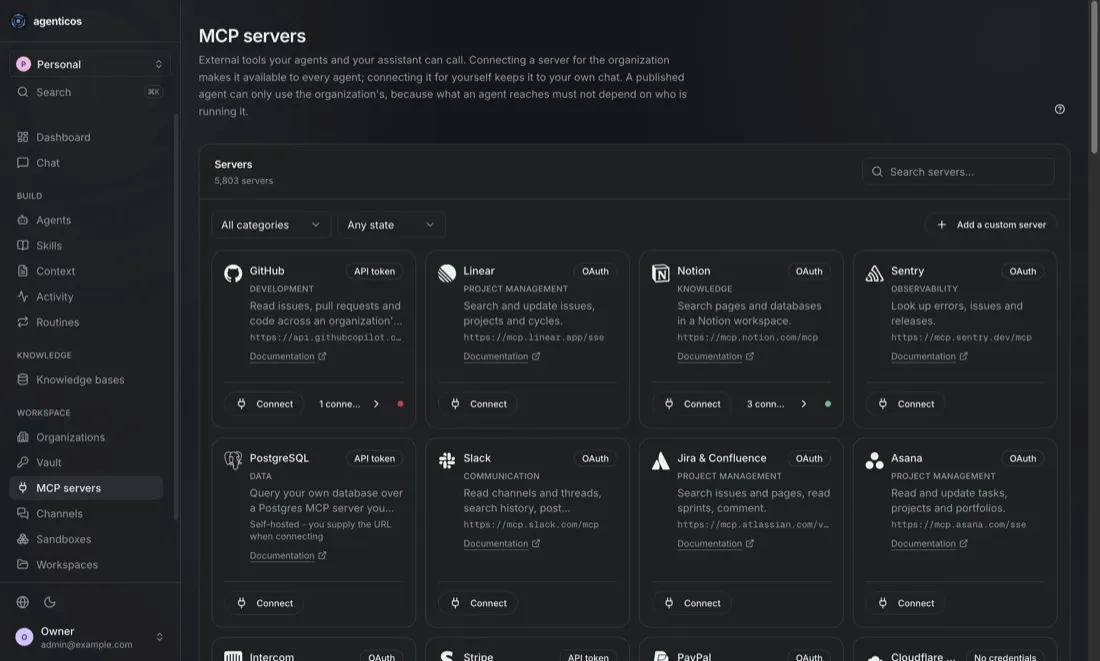Click the Search servers input field
The height and width of the screenshot is (661, 1100).
(958, 171)
